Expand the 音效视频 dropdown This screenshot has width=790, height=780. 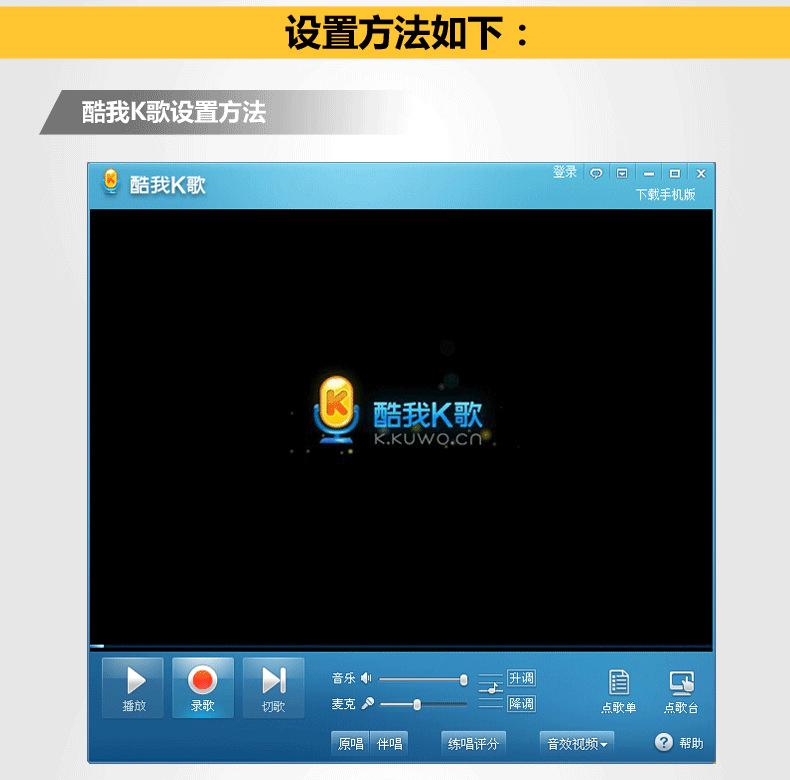coord(577,744)
